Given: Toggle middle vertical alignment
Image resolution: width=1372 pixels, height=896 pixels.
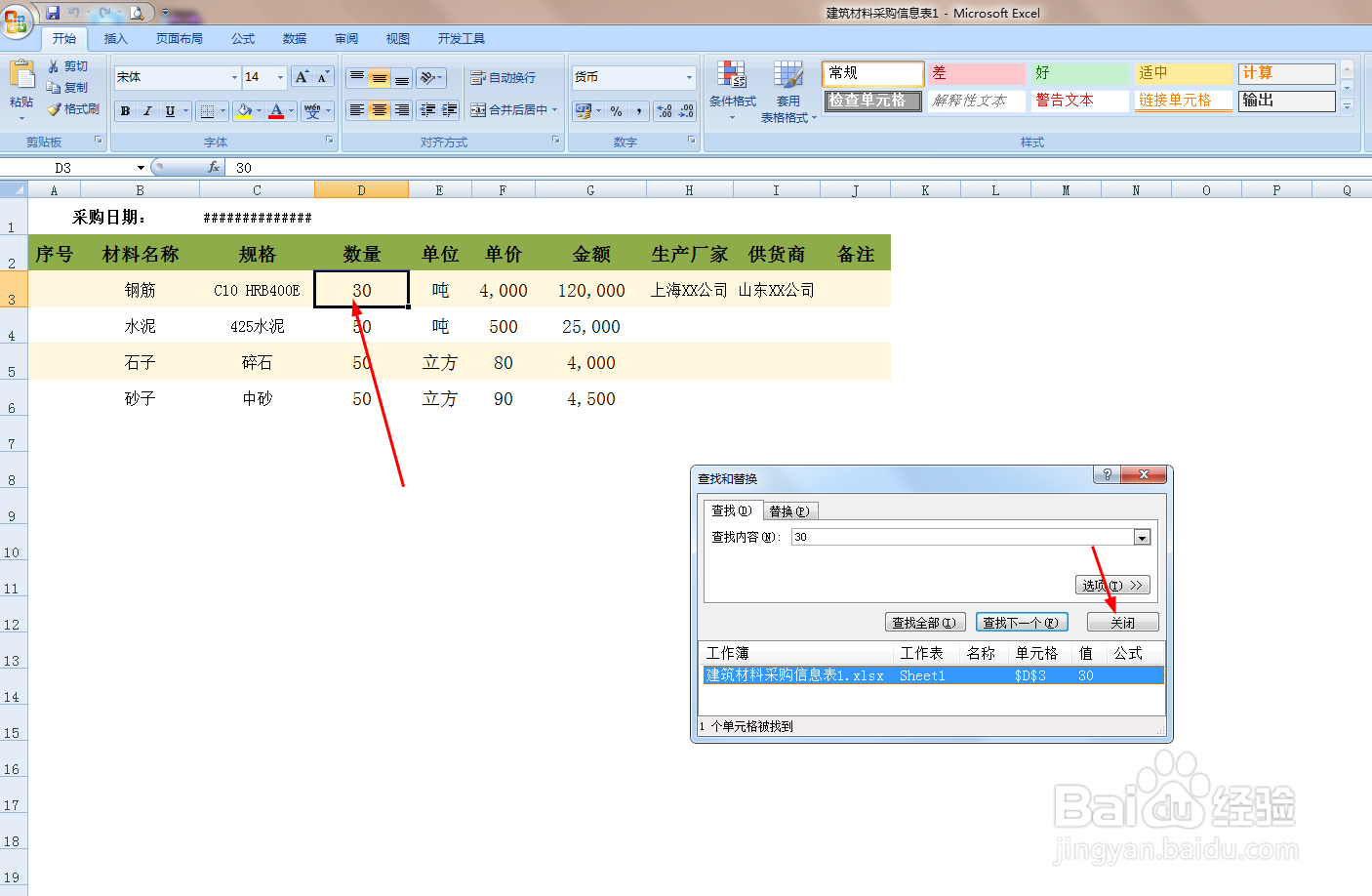Looking at the screenshot, I should 379,77.
